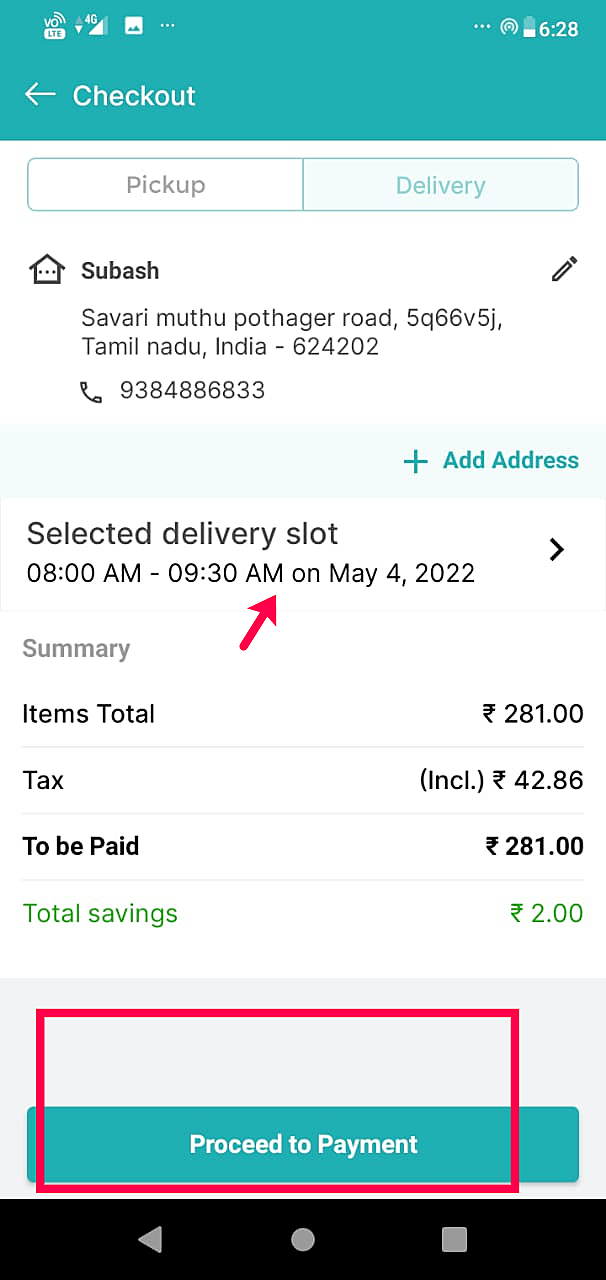
Task: Tap the Checkout title text
Action: pyautogui.click(x=134, y=96)
